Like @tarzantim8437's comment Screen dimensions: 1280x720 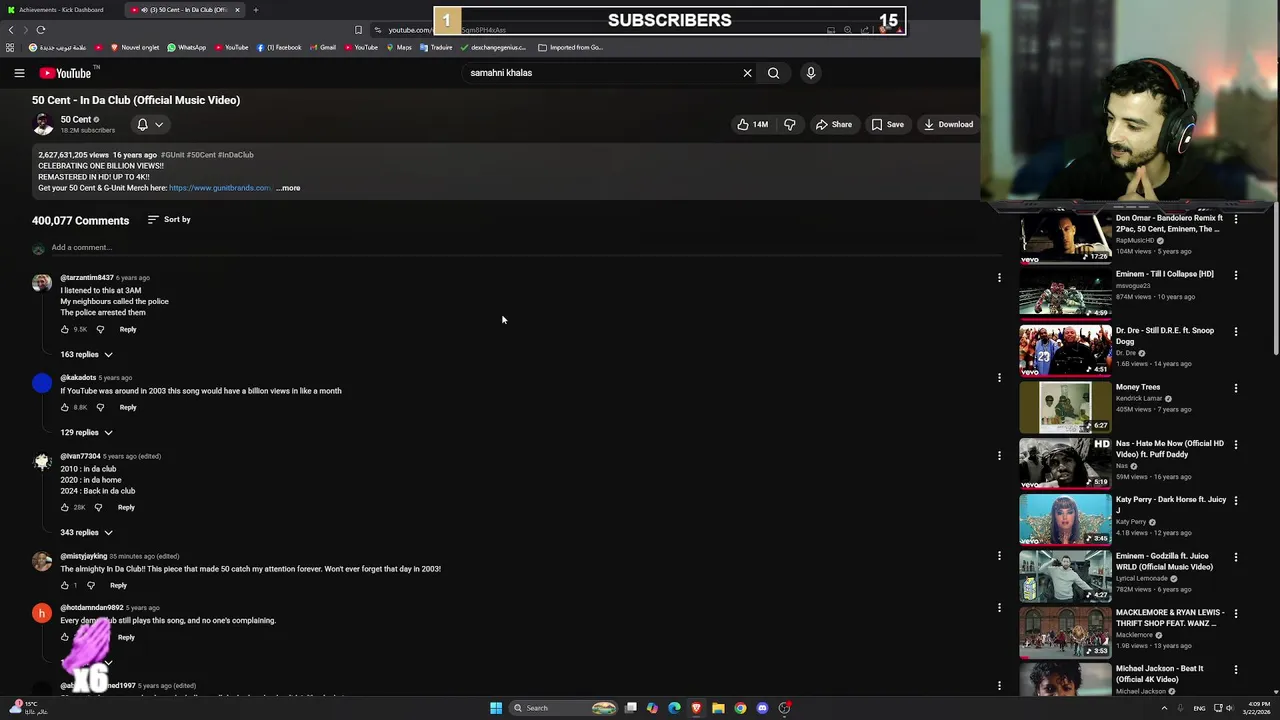point(65,329)
